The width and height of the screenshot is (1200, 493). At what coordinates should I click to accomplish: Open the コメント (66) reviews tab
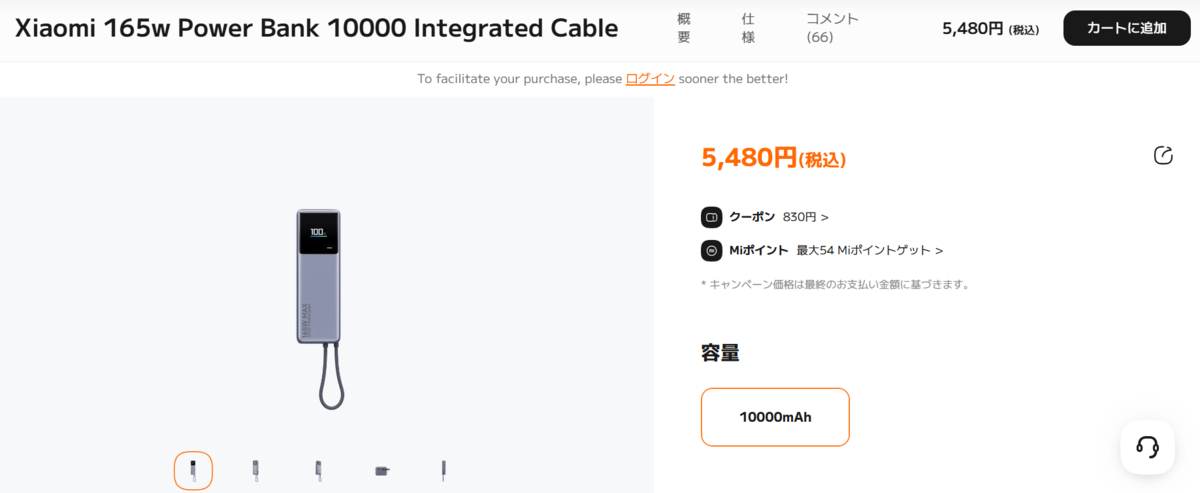[x=832, y=28]
